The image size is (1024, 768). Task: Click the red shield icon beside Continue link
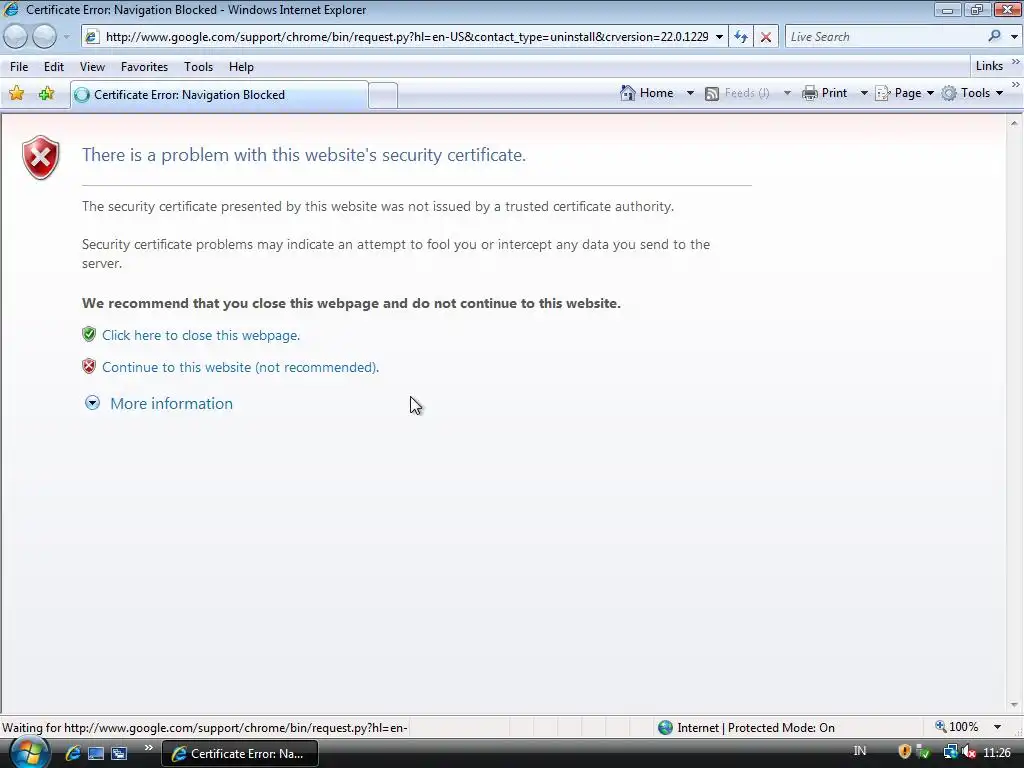click(x=89, y=366)
